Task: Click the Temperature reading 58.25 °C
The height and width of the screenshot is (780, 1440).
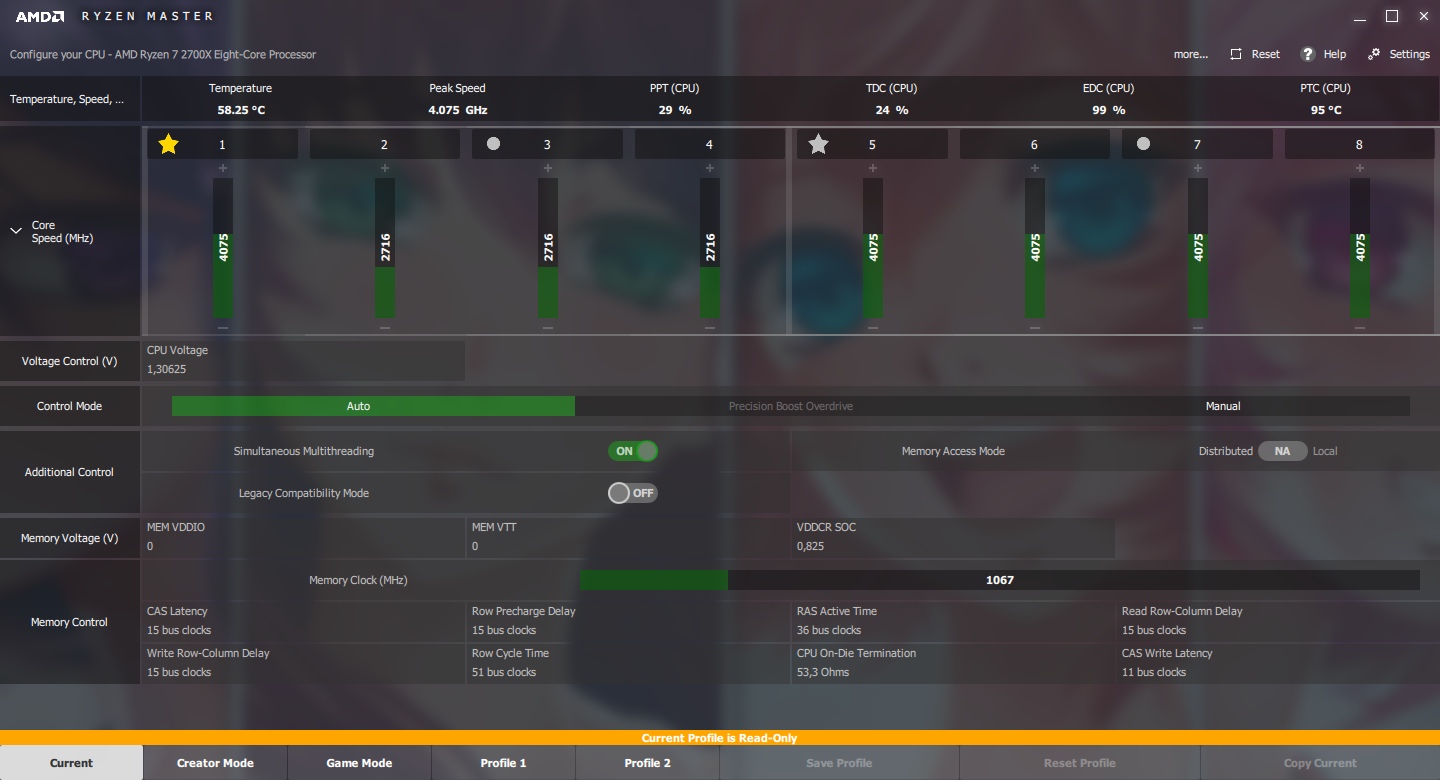Action: pos(241,110)
